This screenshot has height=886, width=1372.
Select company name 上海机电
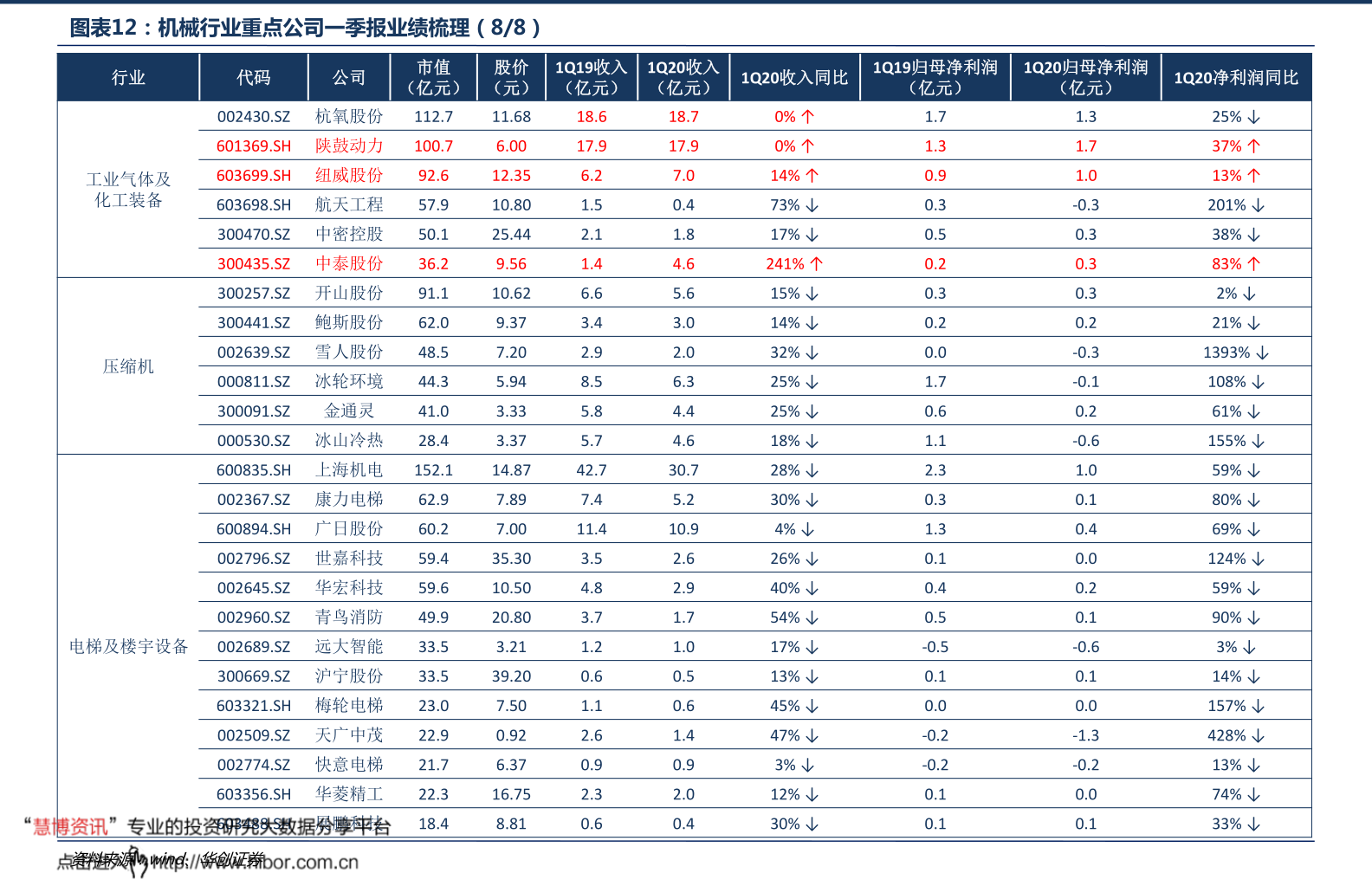click(x=349, y=470)
